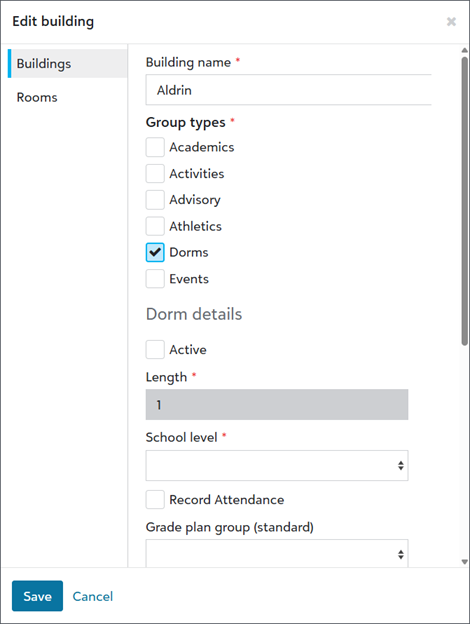Click the School level dropdown arrows
This screenshot has height=624, width=470.
click(x=401, y=465)
